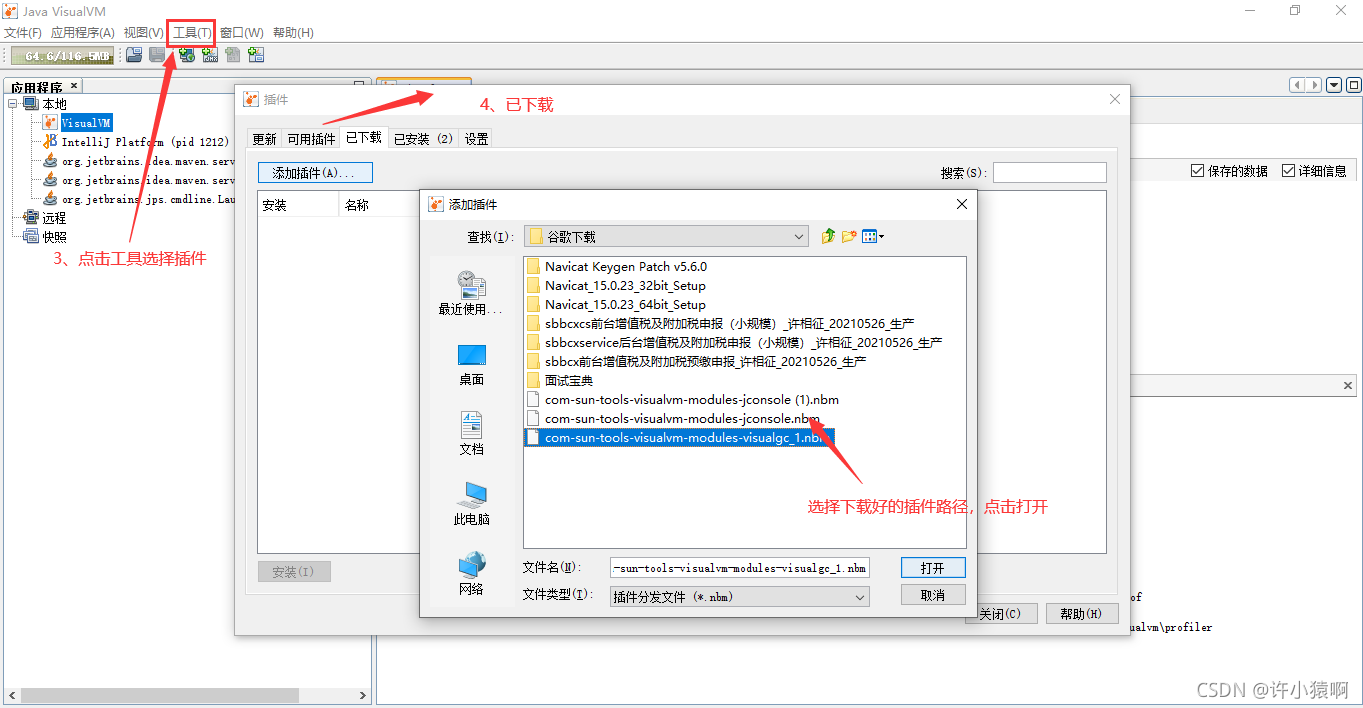Open the 文件类型 dropdown
The image size is (1363, 708).
tap(739, 596)
